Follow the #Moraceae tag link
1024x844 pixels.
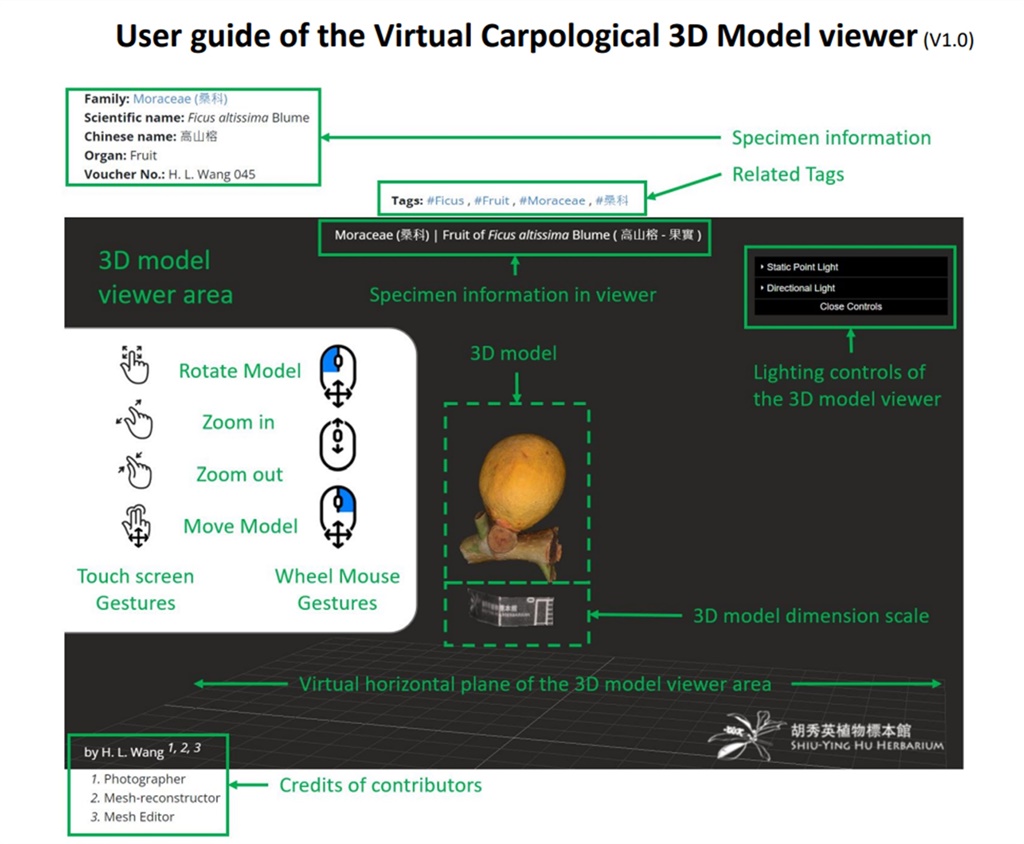click(x=554, y=200)
